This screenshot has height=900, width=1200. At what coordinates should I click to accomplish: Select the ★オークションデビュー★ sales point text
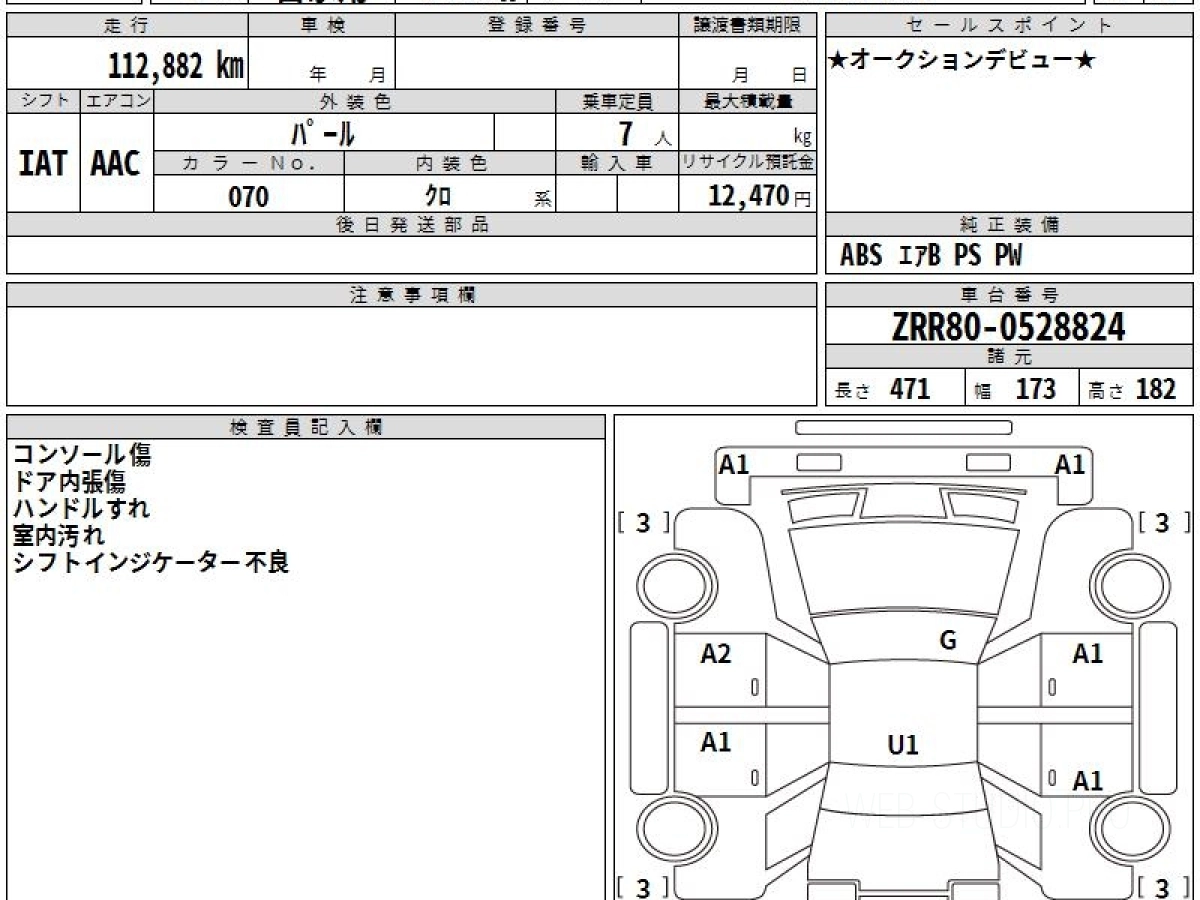[x=963, y=61]
